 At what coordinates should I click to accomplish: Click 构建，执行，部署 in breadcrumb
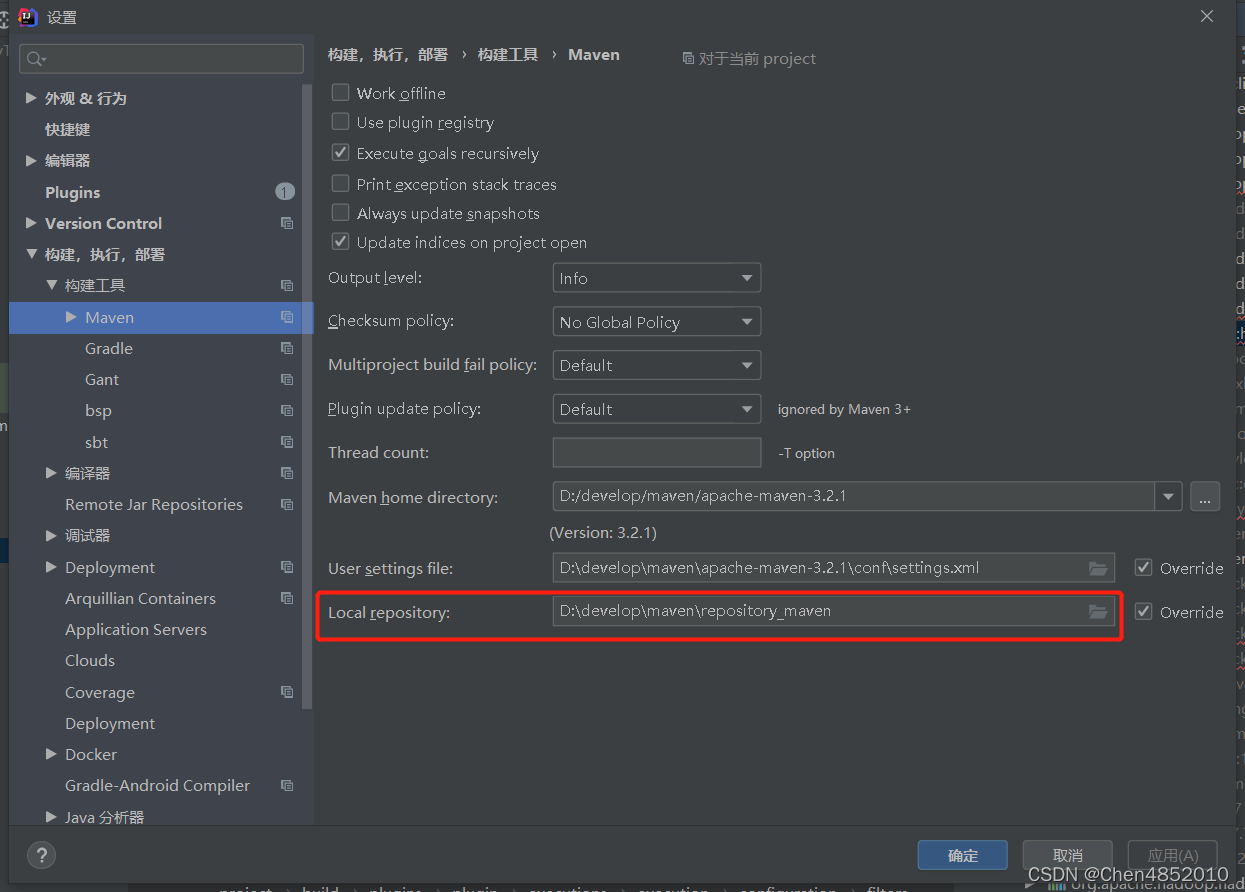(x=388, y=55)
